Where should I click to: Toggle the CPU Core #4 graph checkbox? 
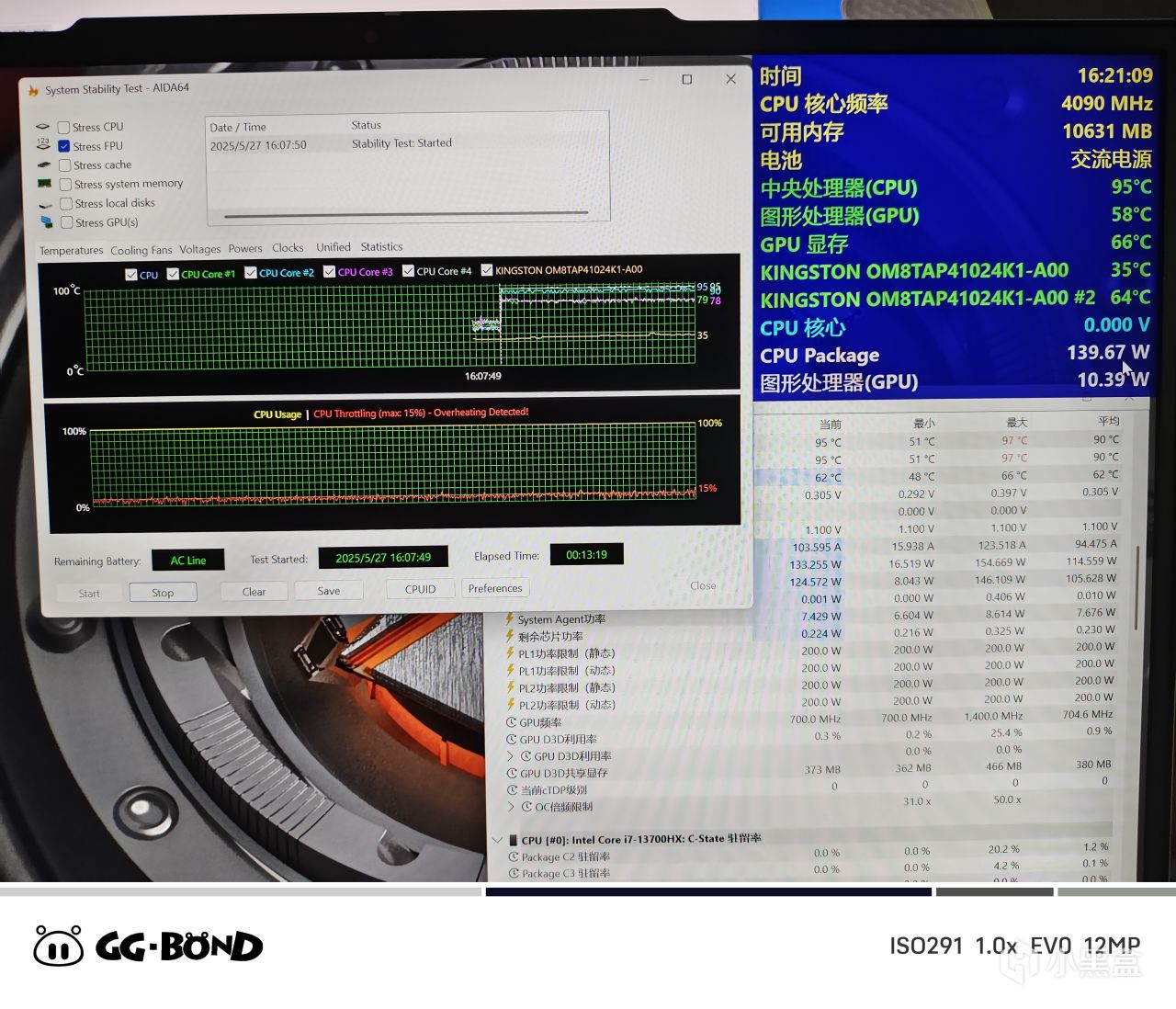(x=409, y=271)
